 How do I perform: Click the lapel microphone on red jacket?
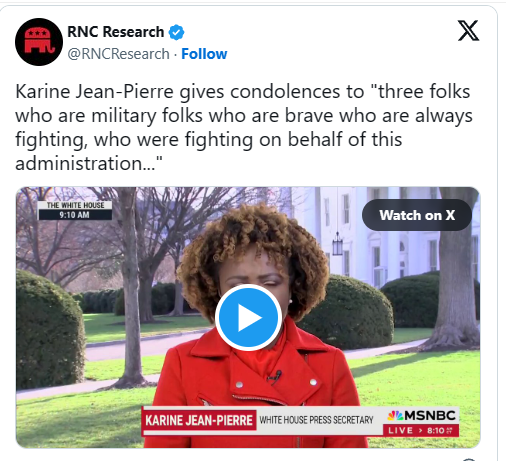(x=275, y=376)
